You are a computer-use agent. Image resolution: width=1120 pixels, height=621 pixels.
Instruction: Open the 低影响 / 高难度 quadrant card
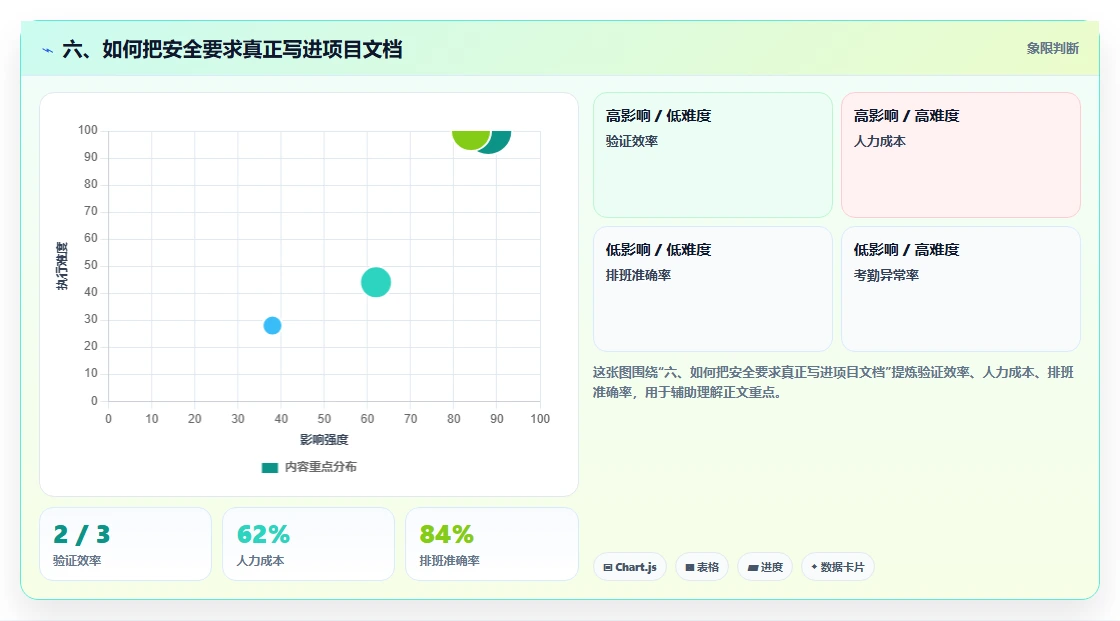(961, 289)
